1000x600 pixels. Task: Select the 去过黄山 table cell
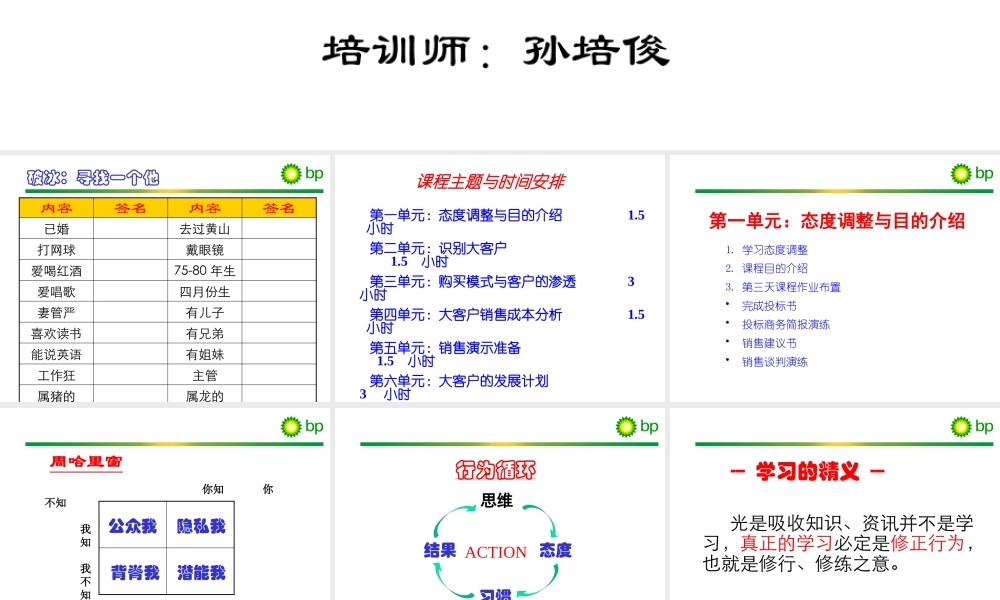205,229
